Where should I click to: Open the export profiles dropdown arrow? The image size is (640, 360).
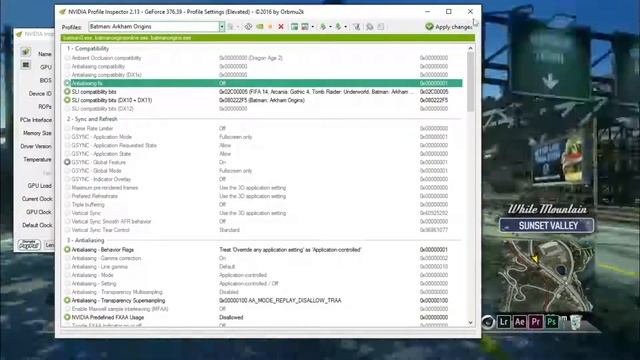330,27
